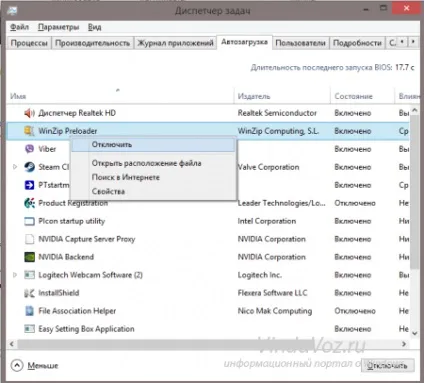Click the PTstartm blue arrow icon
424x383 pixels.
point(29,185)
